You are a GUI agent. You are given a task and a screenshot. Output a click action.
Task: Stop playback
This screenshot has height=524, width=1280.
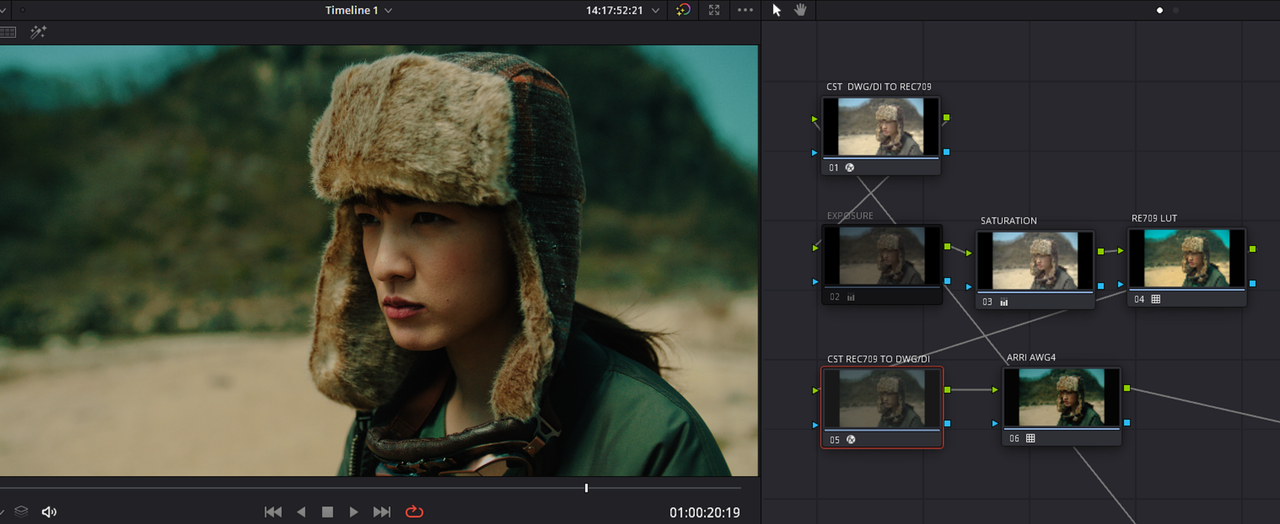(x=327, y=512)
